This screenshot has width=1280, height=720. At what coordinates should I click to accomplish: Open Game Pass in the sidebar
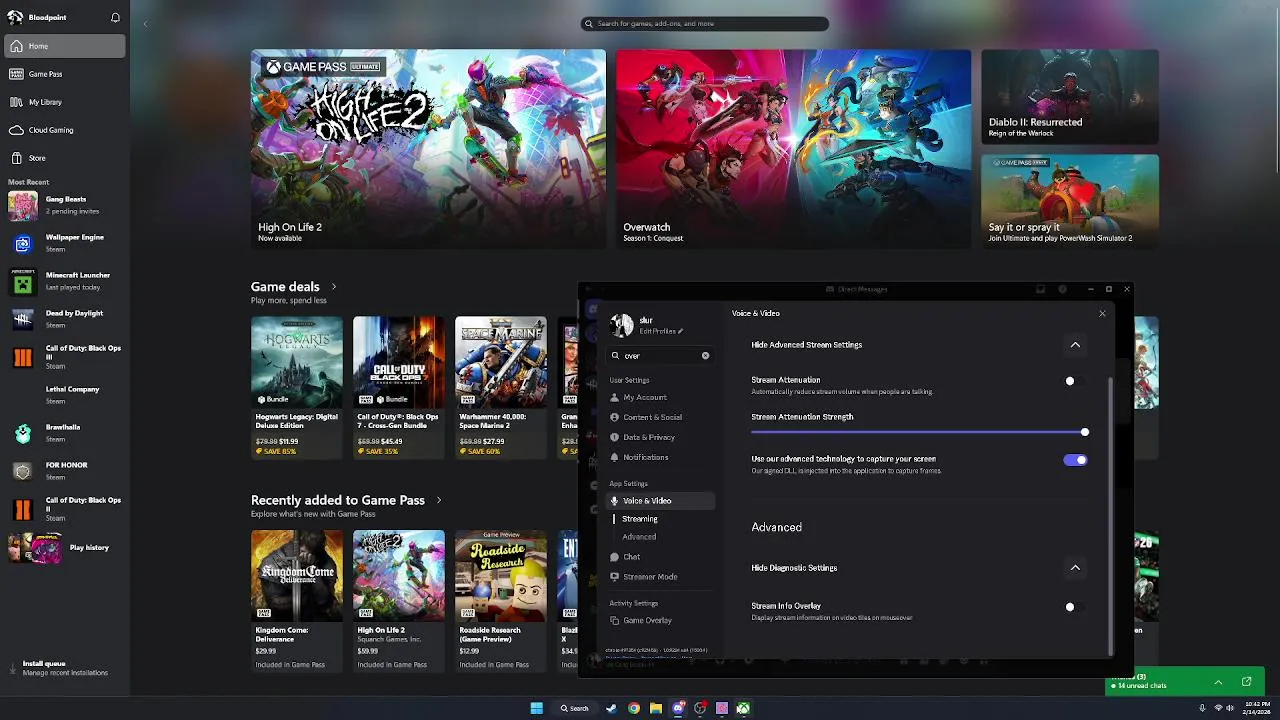[x=65, y=74]
